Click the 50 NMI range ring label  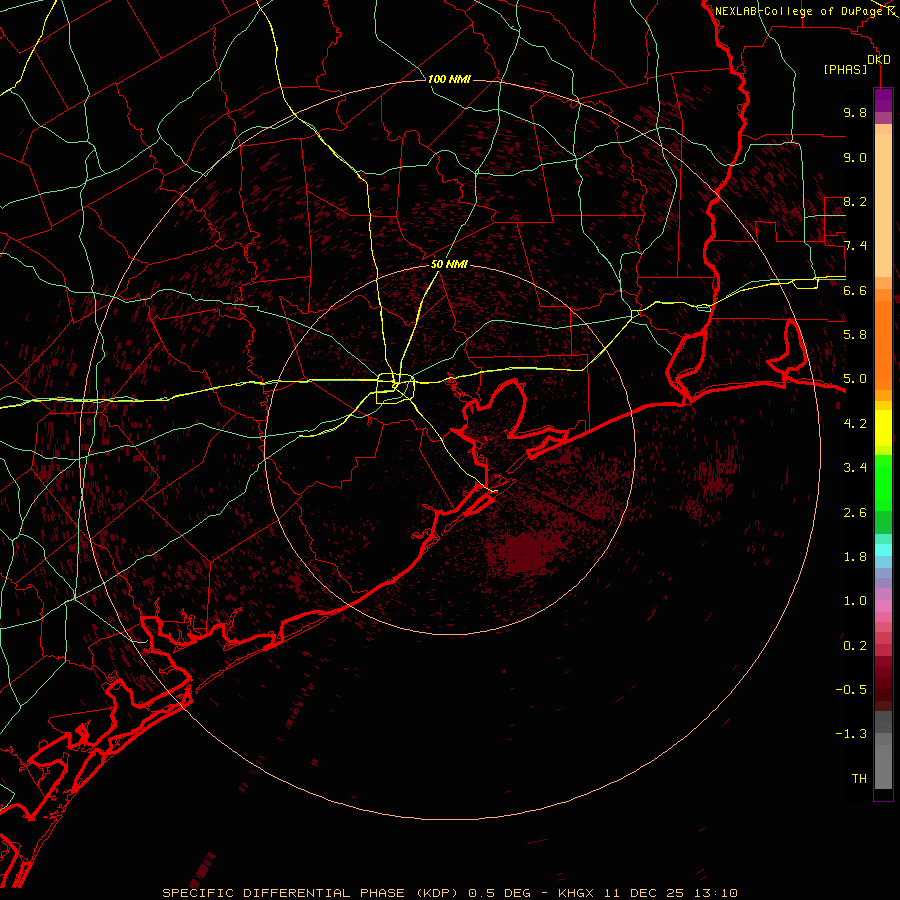(x=449, y=265)
